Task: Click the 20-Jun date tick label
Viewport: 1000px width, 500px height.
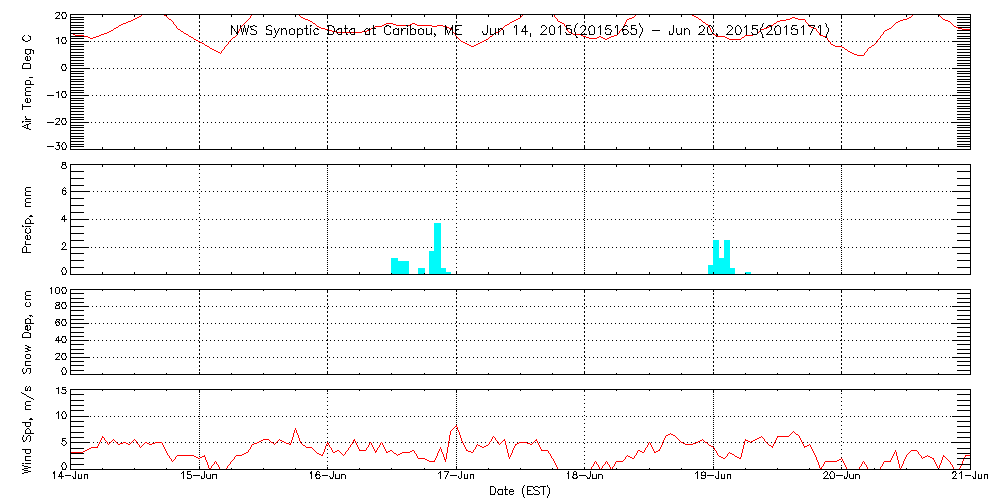Action: tap(842, 478)
